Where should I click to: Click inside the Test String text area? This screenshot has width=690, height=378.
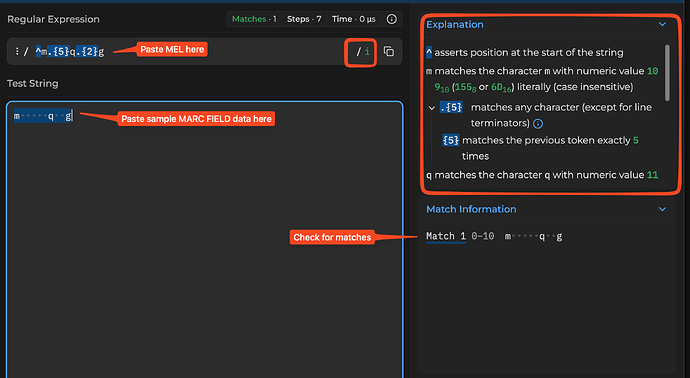click(205, 240)
